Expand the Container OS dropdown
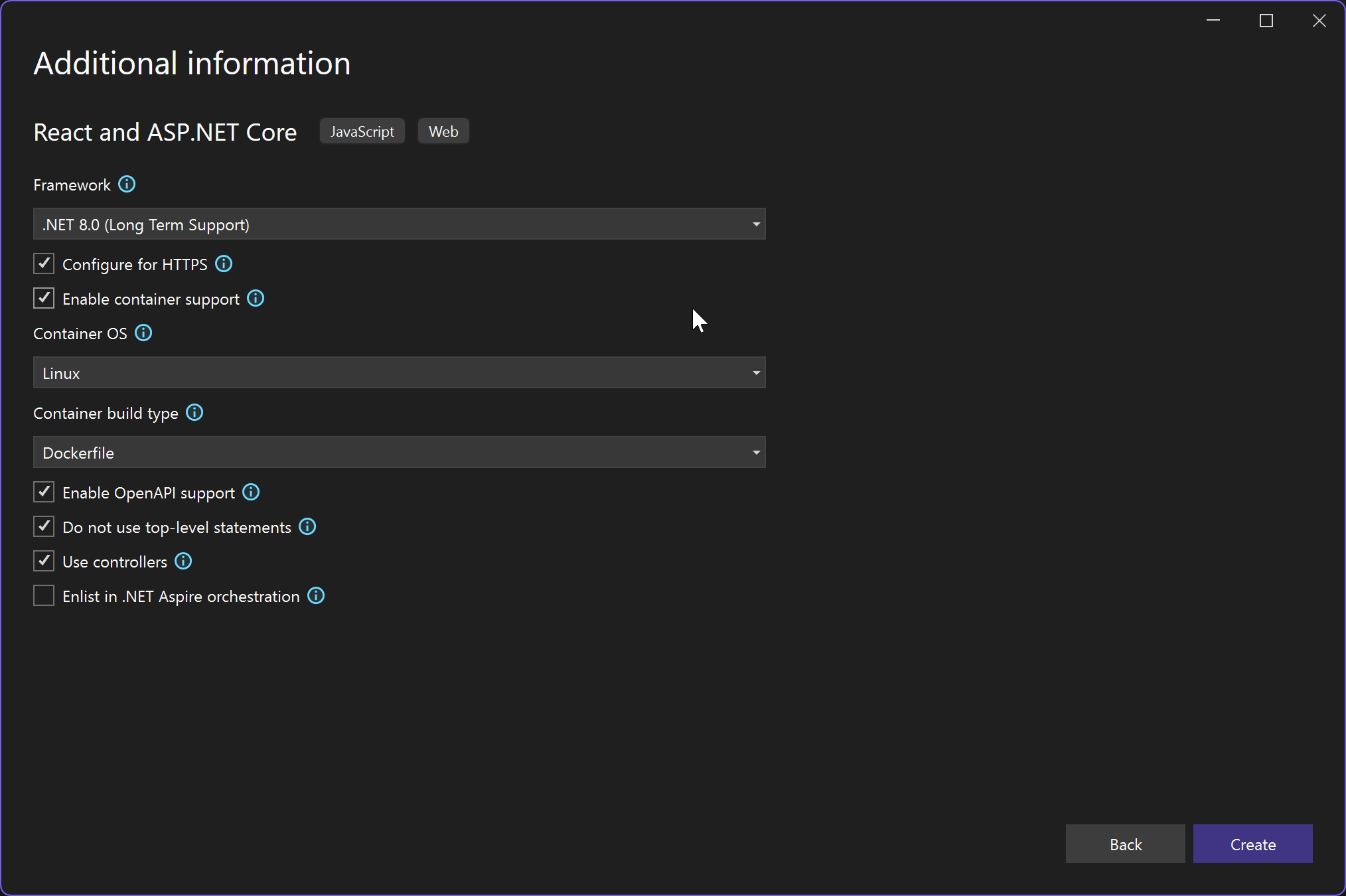Screen dimensions: 1346x896 755,372
